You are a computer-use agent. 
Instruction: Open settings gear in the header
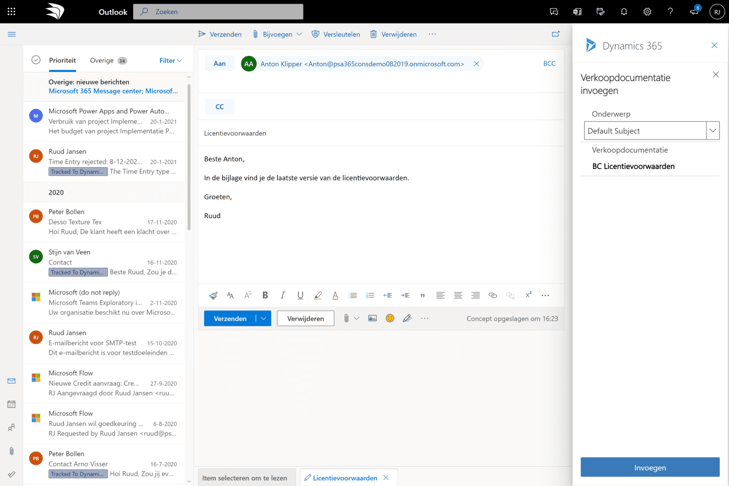pyautogui.click(x=647, y=12)
